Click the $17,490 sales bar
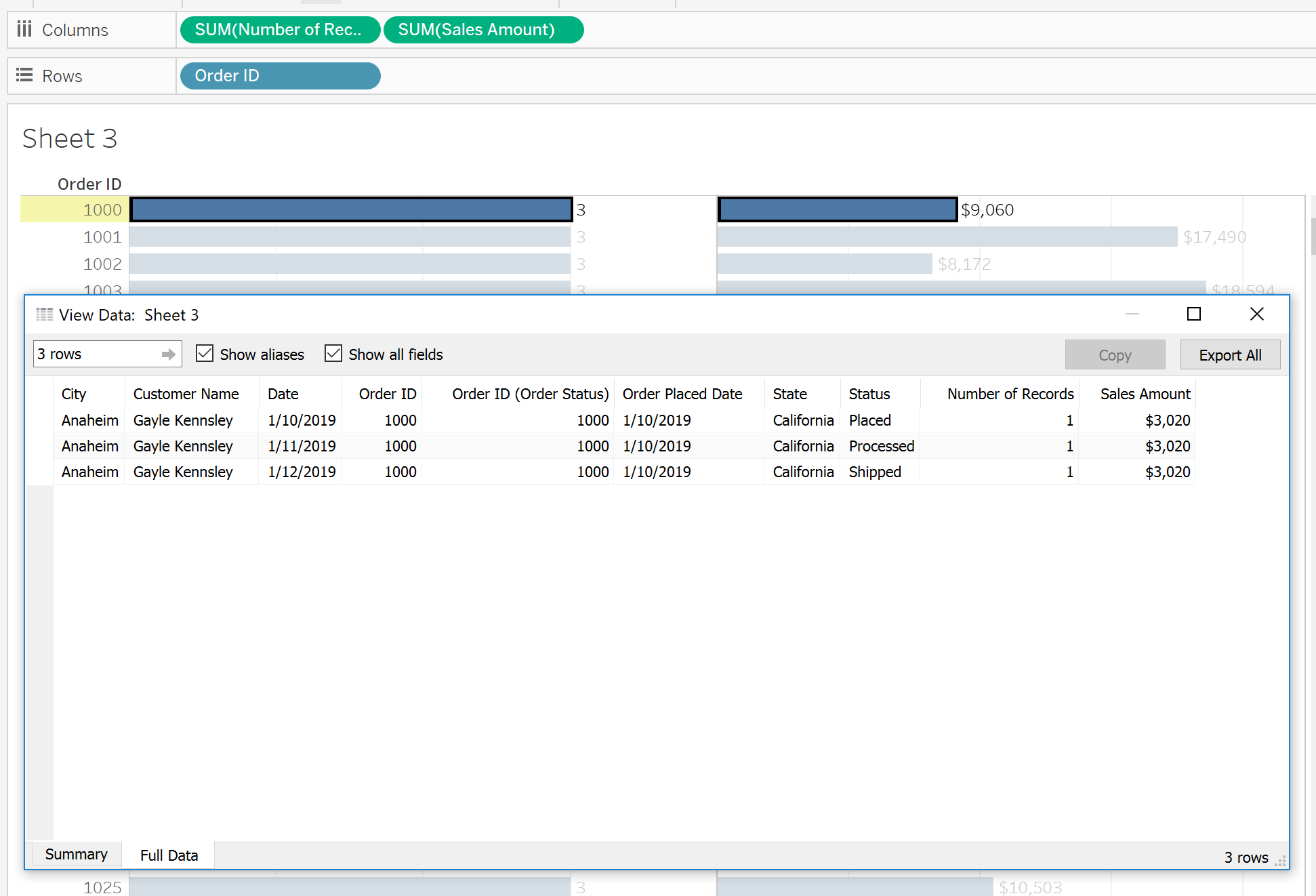 click(947, 237)
